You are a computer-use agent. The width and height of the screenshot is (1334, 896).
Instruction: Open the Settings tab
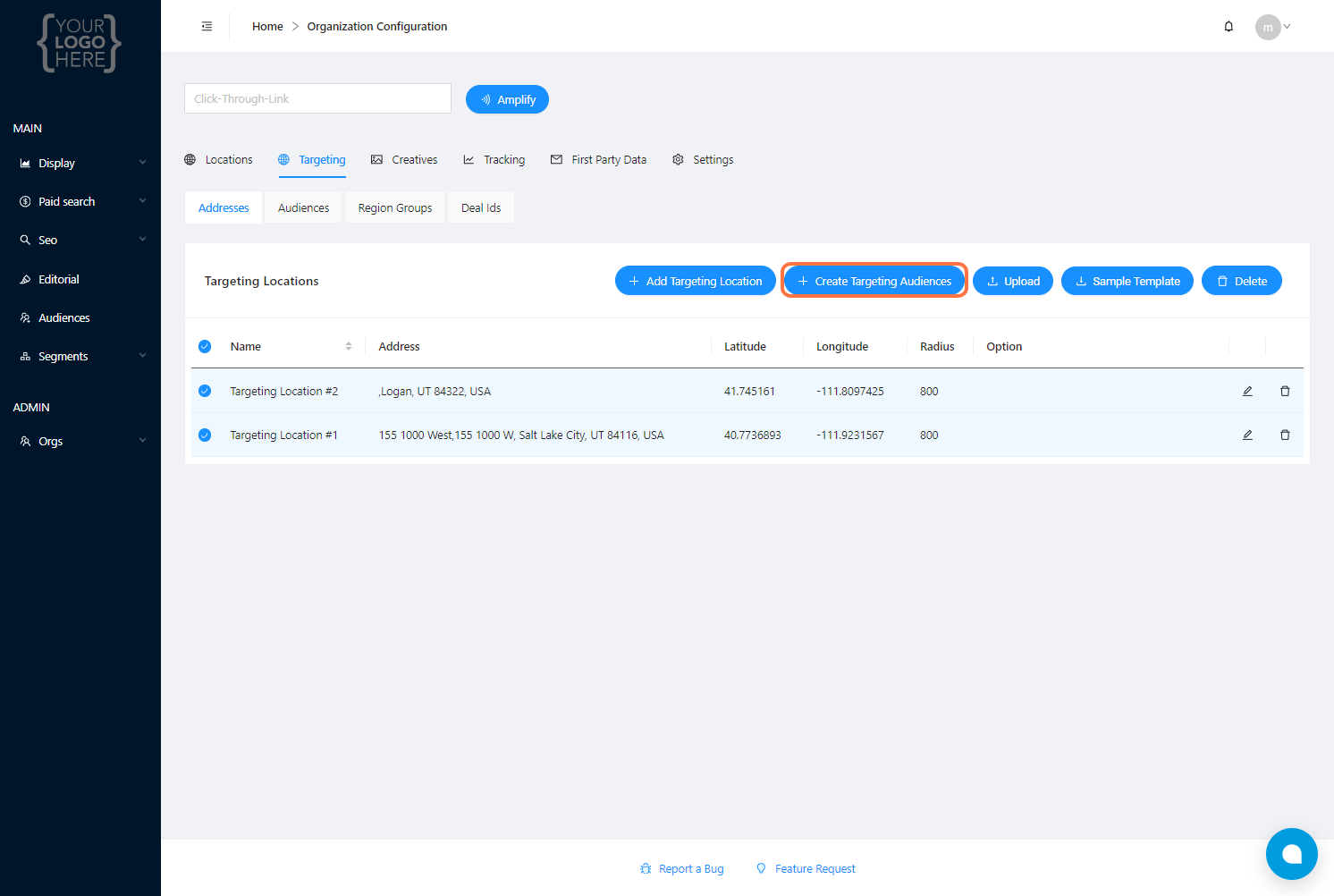click(x=703, y=160)
